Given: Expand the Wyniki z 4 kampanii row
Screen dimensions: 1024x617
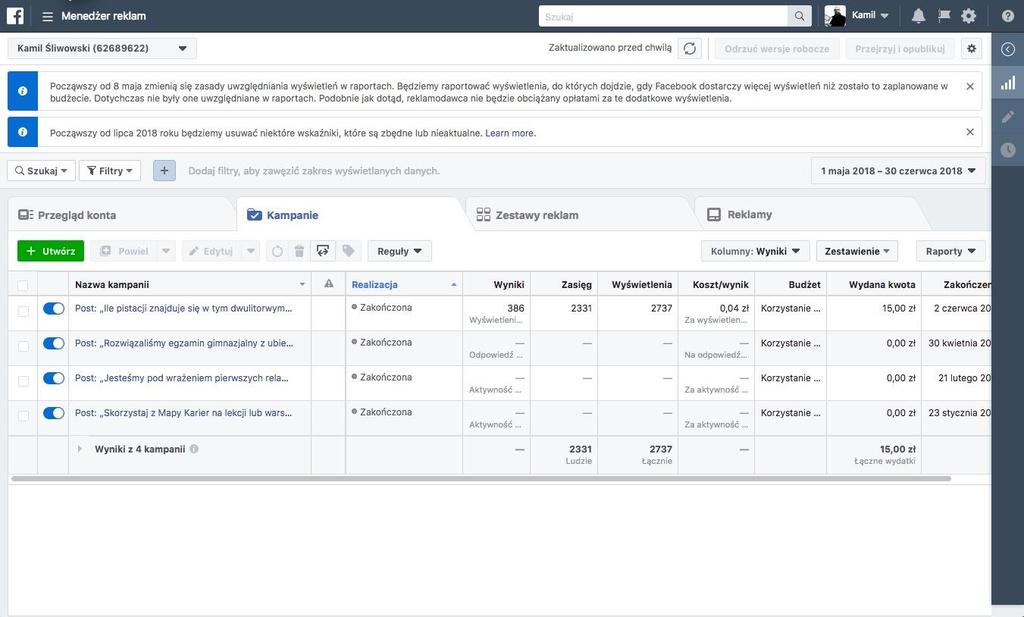Looking at the screenshot, I should coord(80,449).
